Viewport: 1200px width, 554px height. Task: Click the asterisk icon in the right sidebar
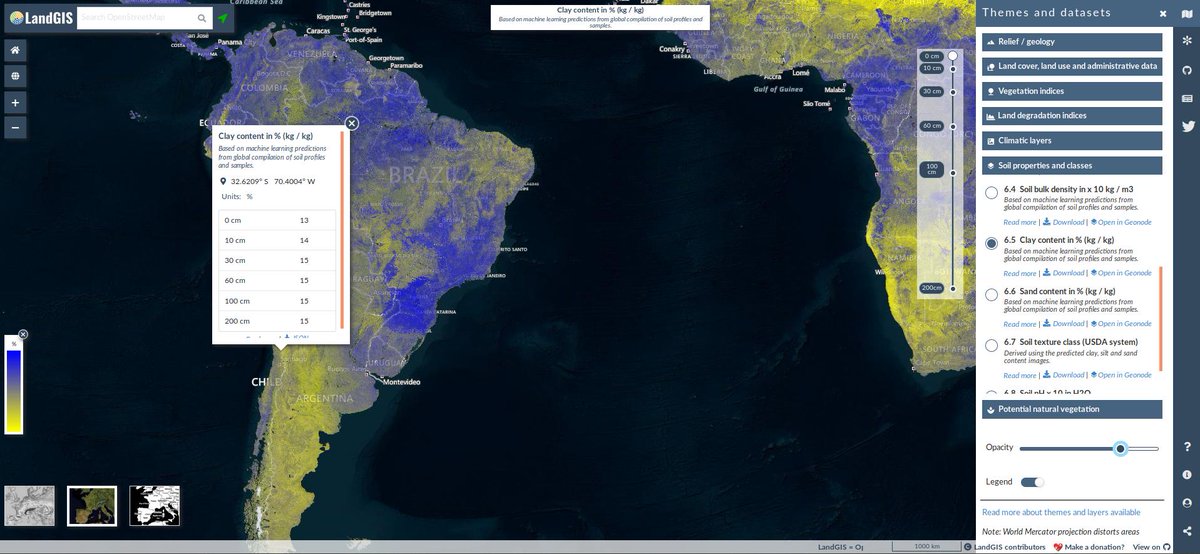1187,41
